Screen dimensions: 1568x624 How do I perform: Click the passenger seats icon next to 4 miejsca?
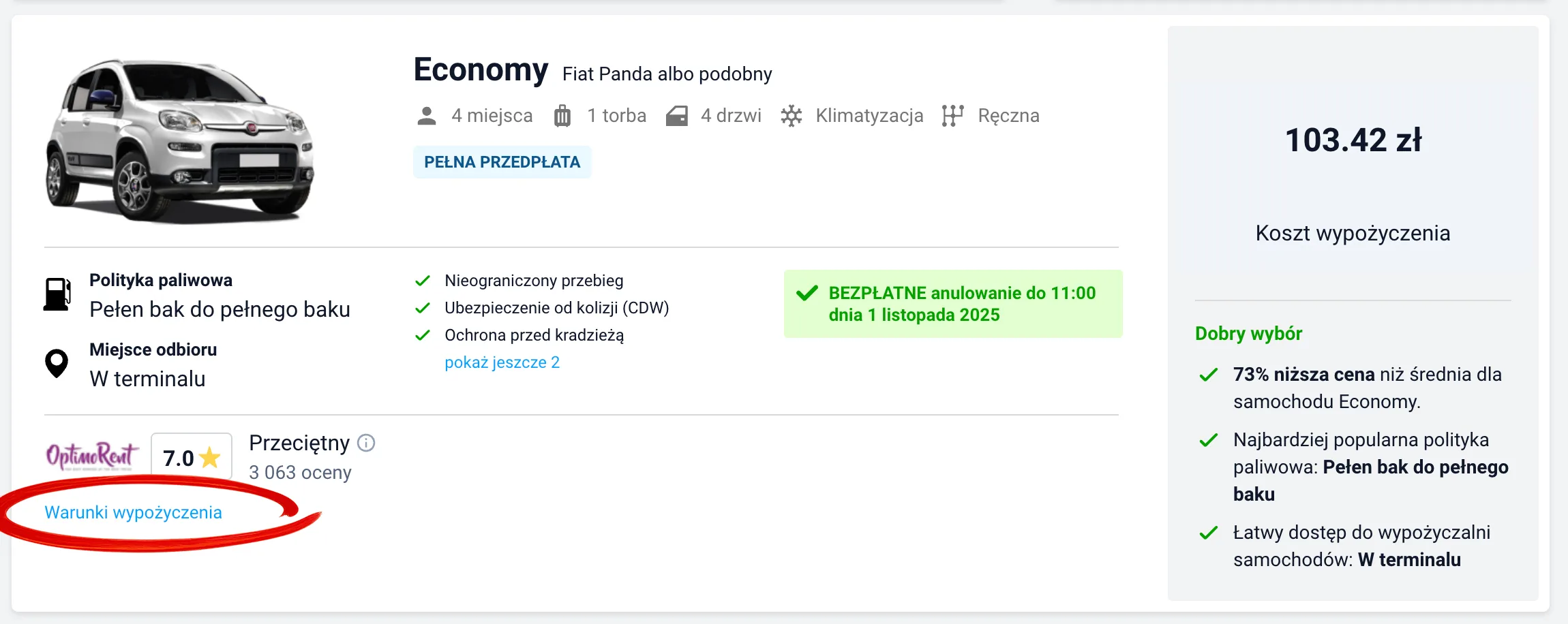[x=427, y=115]
